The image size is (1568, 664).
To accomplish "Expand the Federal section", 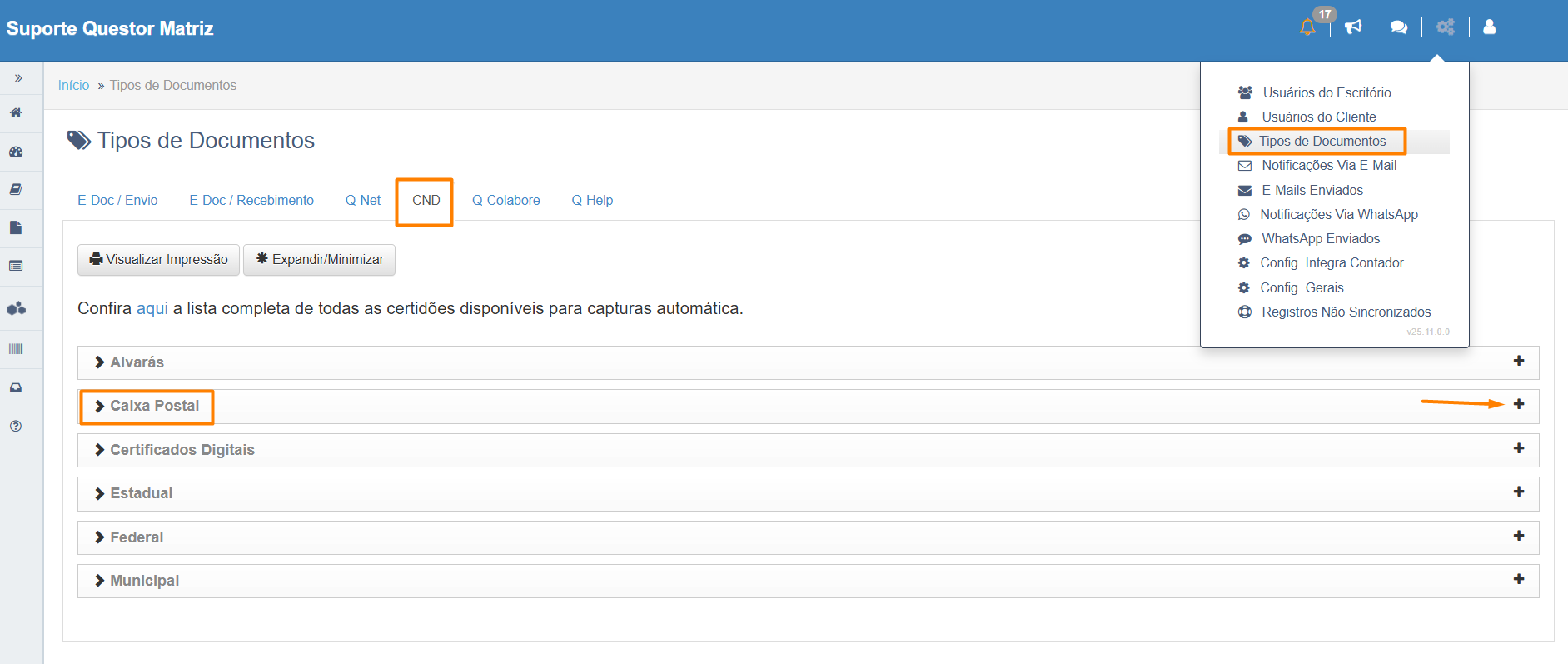I will 137,537.
